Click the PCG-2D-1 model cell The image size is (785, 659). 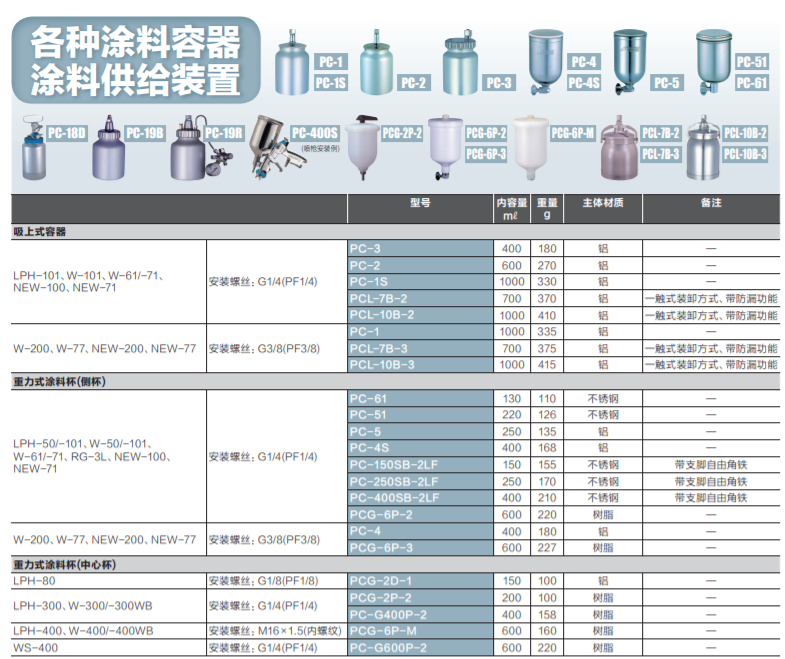point(420,581)
